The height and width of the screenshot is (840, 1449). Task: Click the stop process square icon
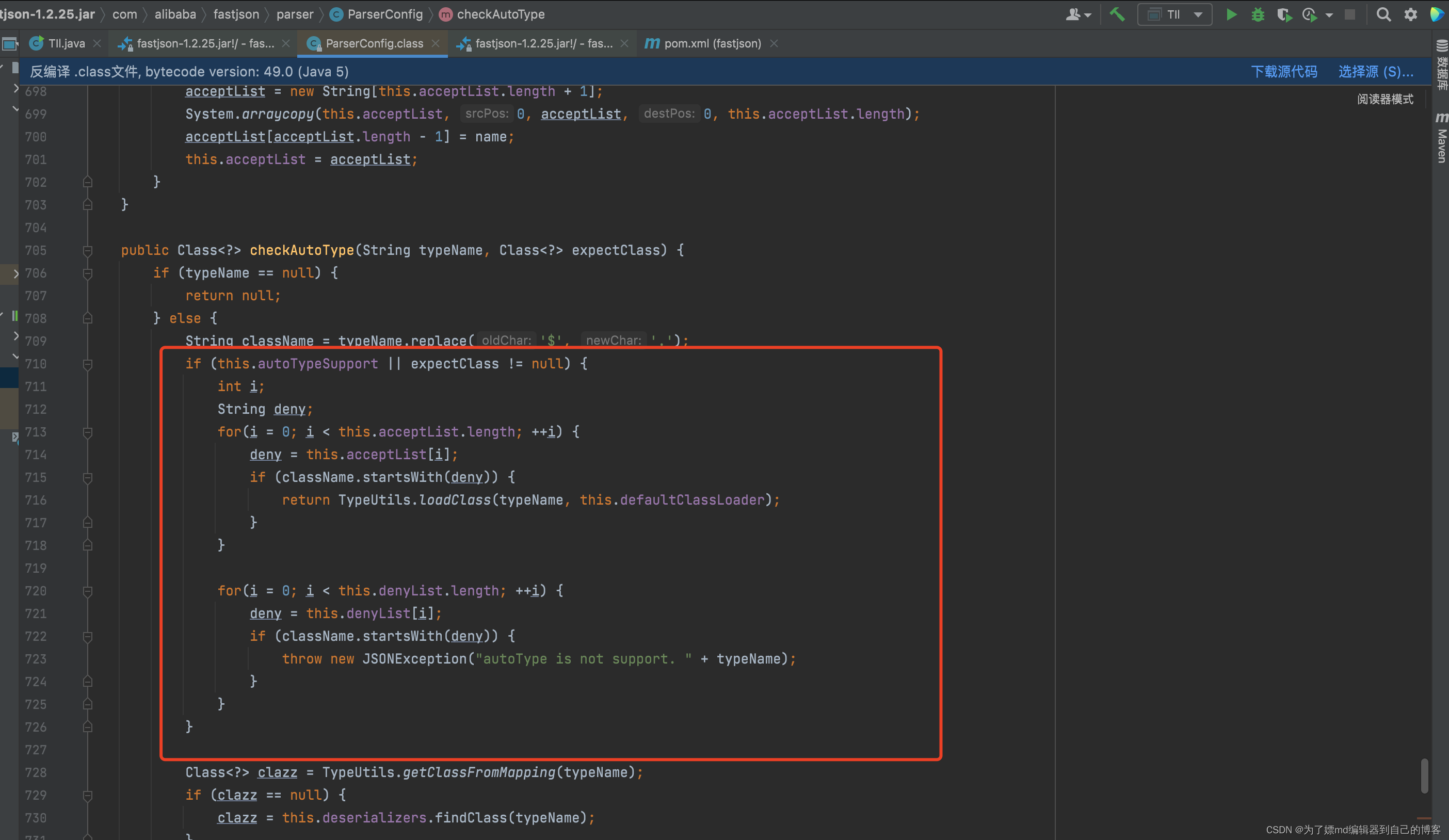coord(1349,14)
